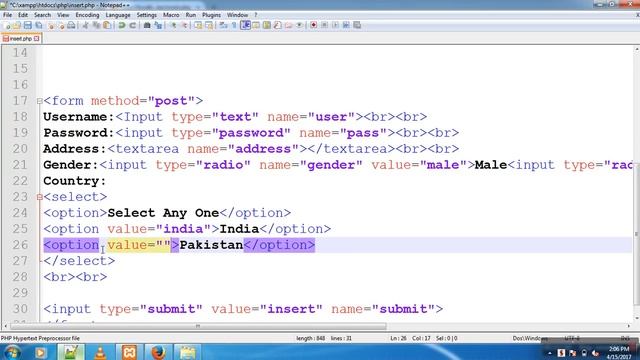Screen dimensions: 640x360
Task: Show hidden system tray icons arrow
Action: click(549, 353)
